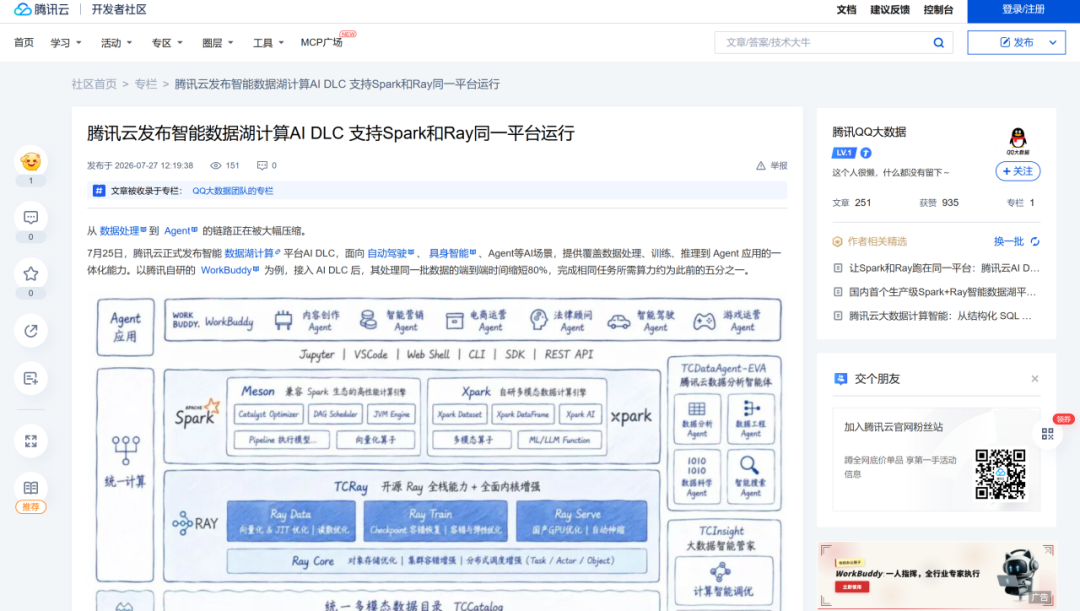Click the 交个朋友 panel icon
The image size is (1080, 611).
tap(840, 379)
